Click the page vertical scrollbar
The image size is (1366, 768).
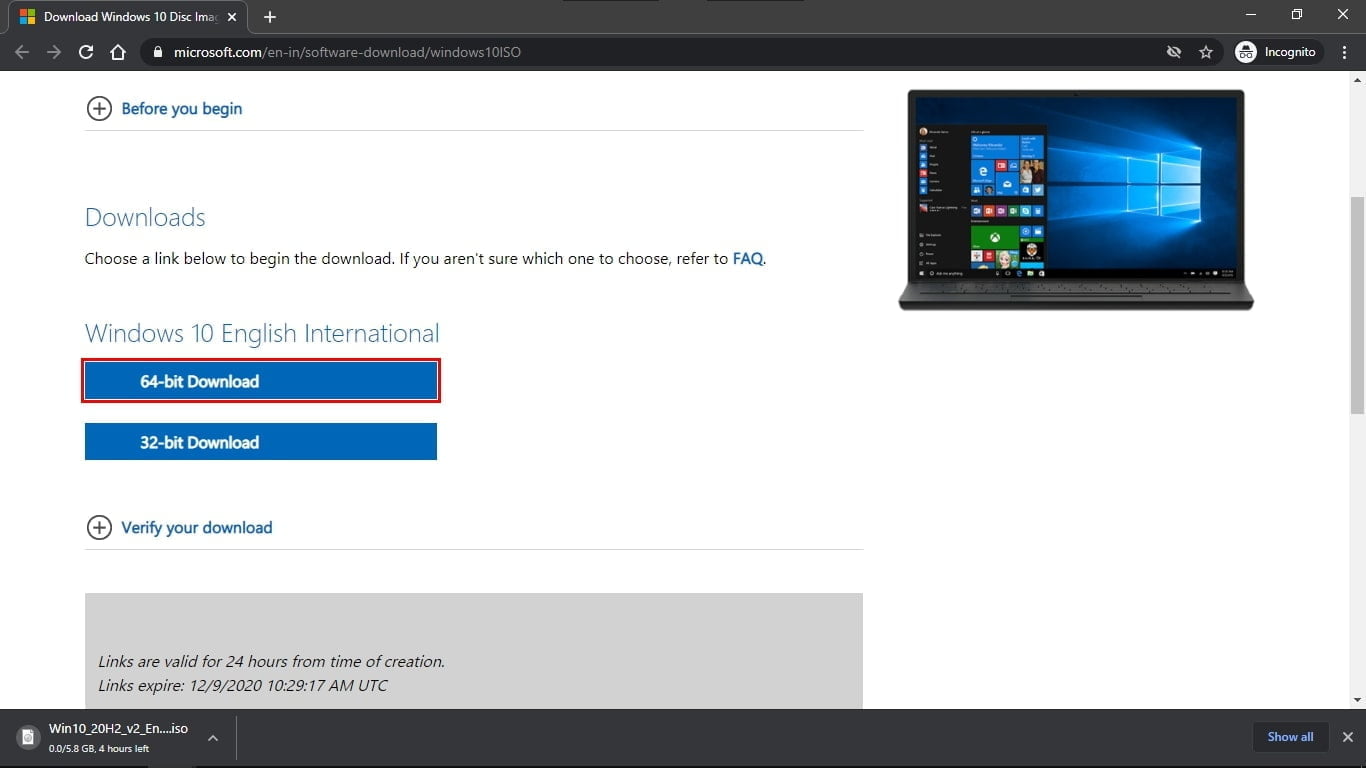pyautogui.click(x=1357, y=305)
